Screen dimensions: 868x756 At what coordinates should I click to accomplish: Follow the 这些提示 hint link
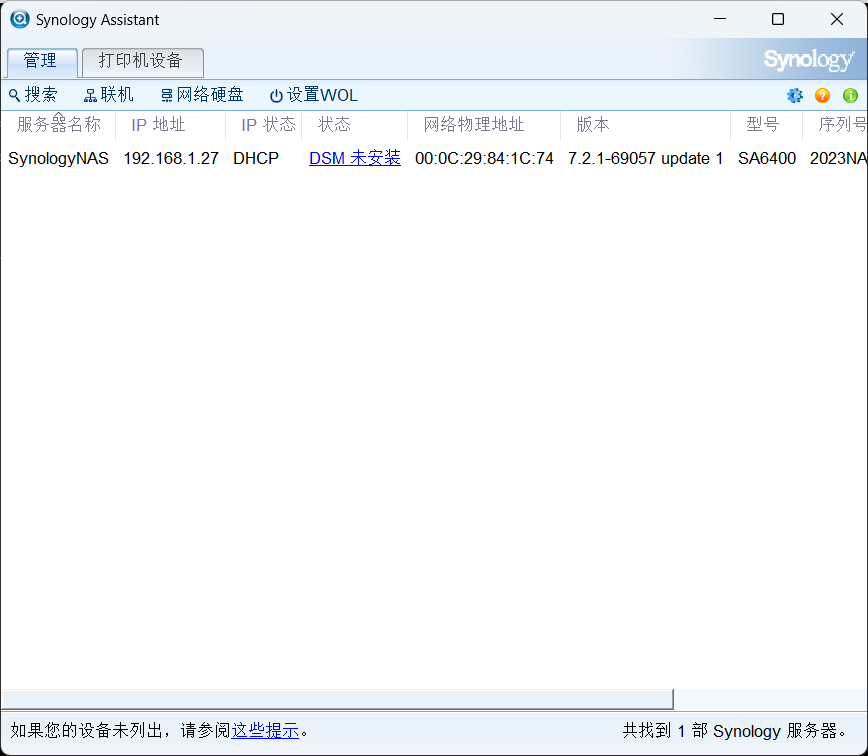point(264,730)
